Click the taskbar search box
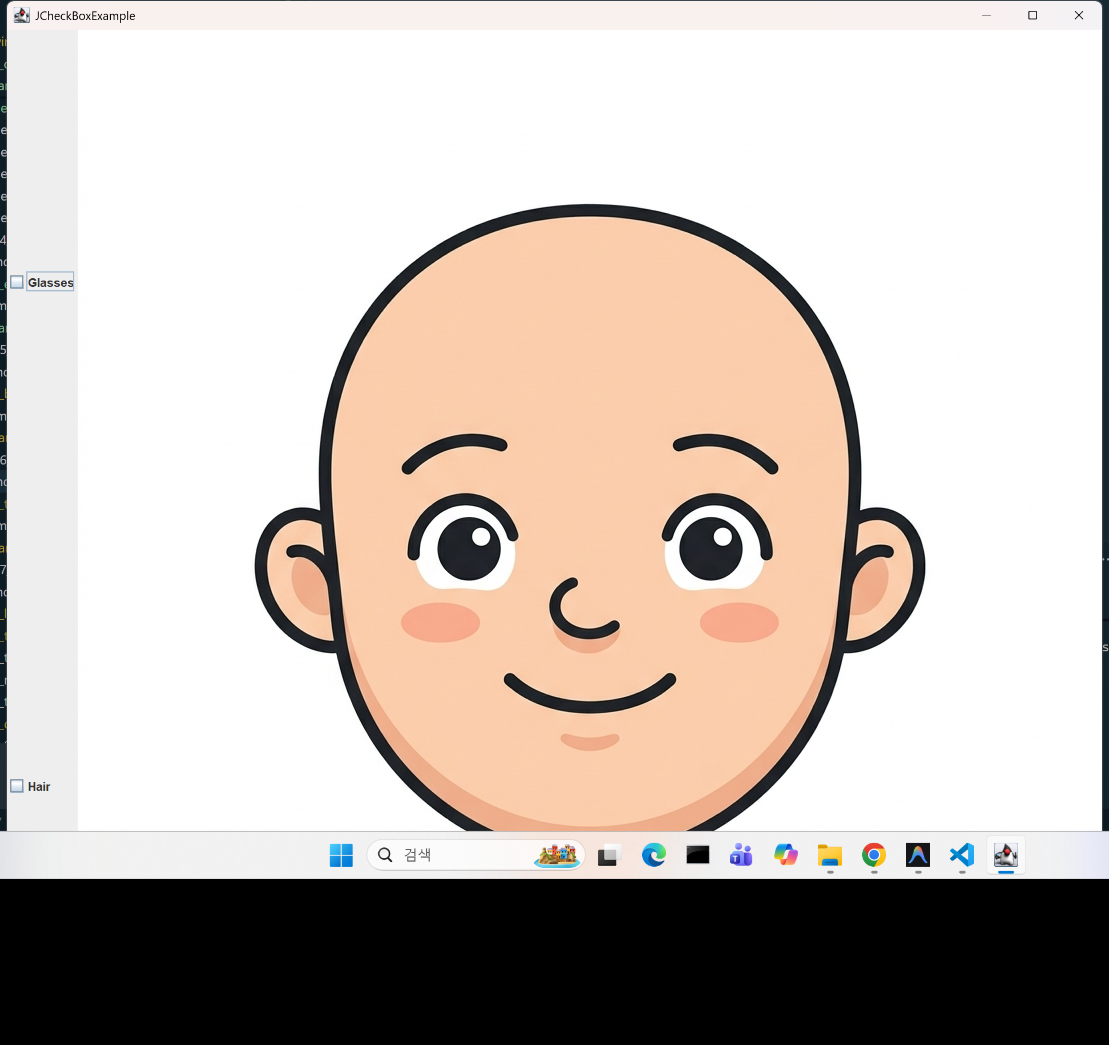 pos(475,856)
